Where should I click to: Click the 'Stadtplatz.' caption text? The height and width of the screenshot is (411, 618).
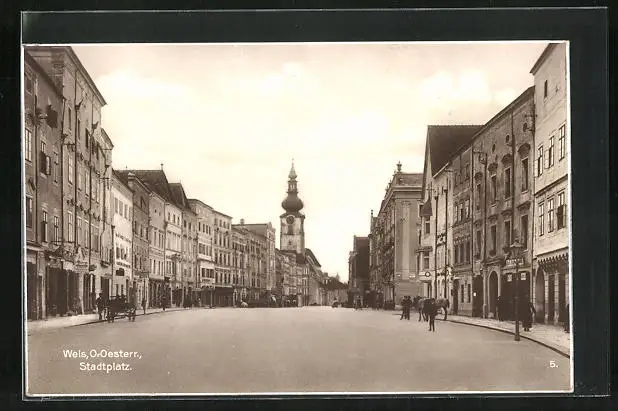[106, 367]
